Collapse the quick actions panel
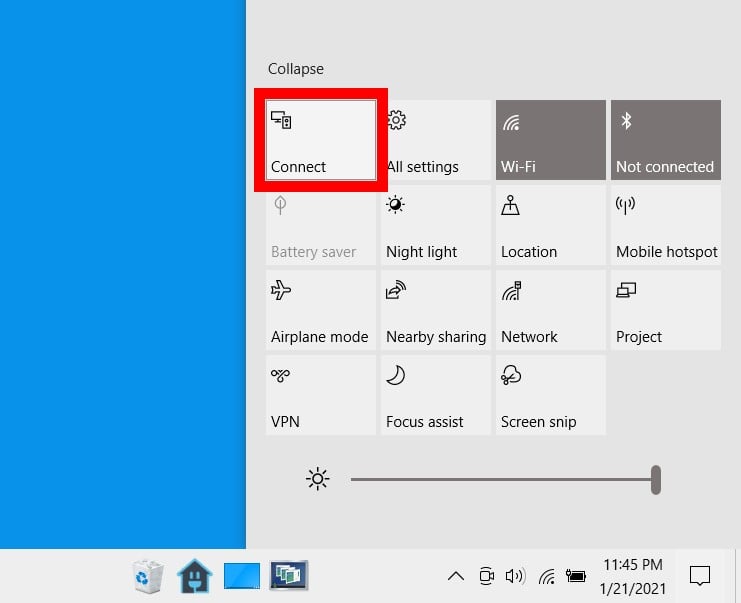This screenshot has width=741, height=603. coord(296,69)
